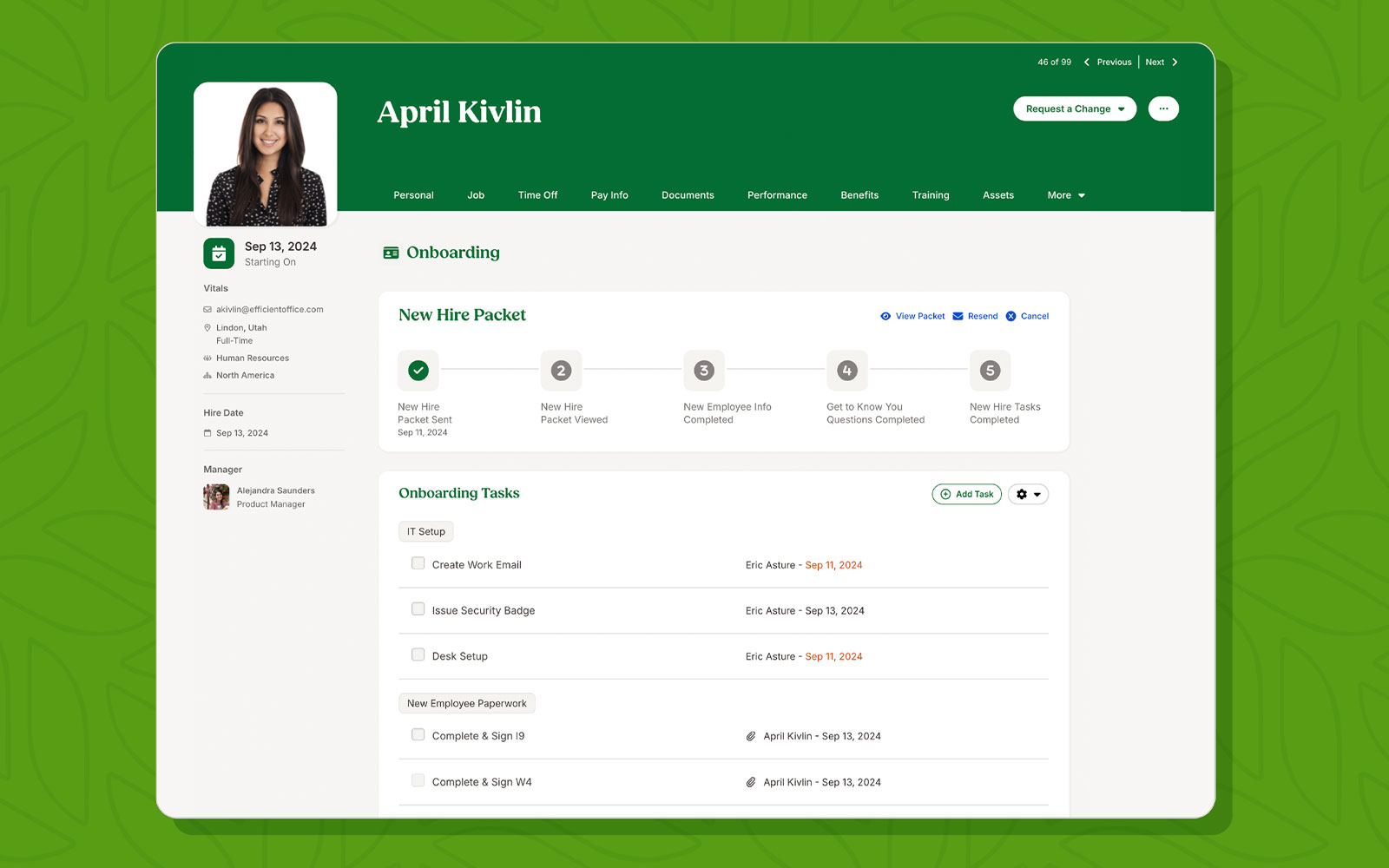Screen dimensions: 1389x868
Task: Click the Onboarding ID card icon
Action: (391, 253)
